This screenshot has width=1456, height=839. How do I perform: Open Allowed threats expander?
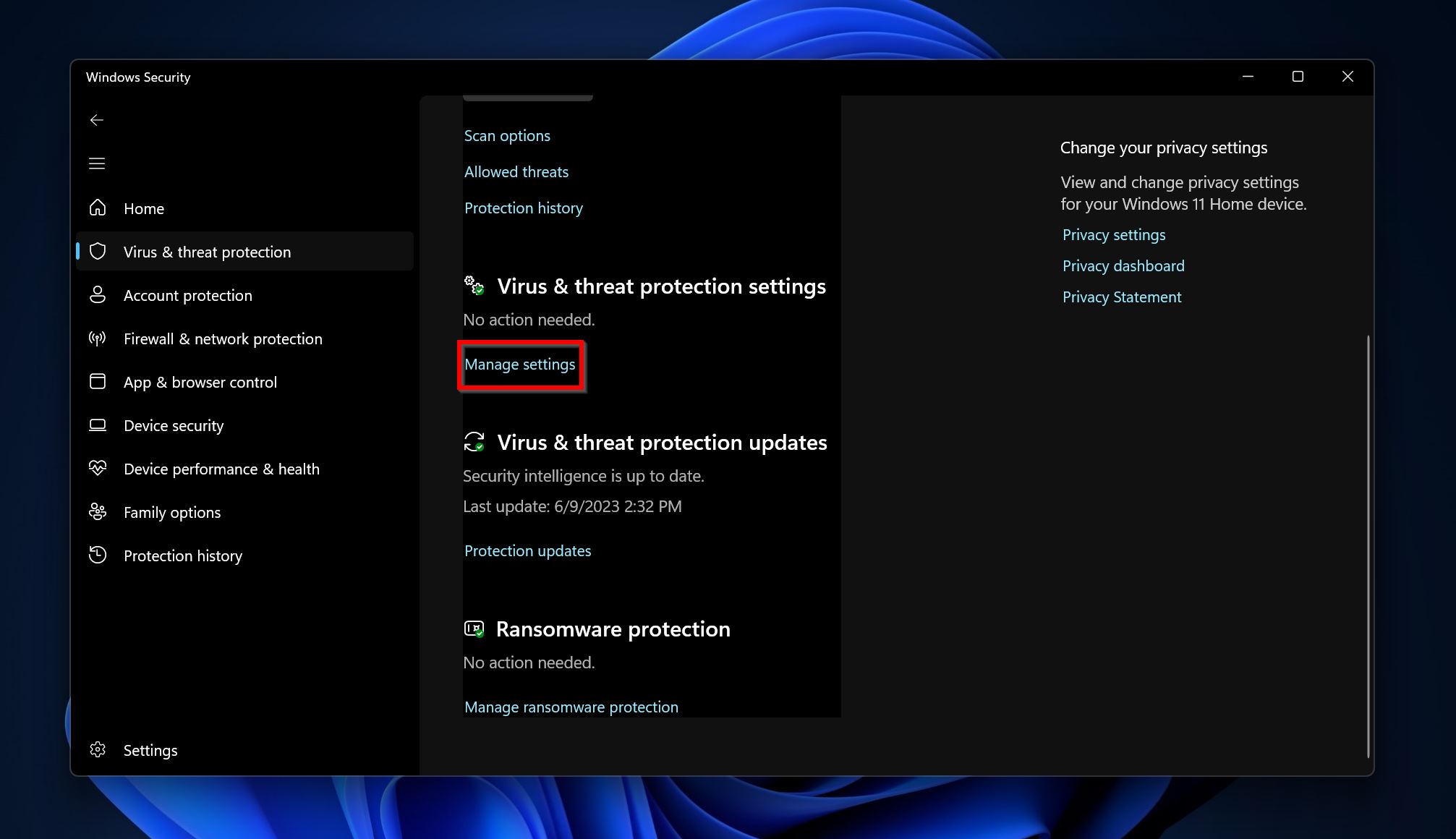[517, 171]
